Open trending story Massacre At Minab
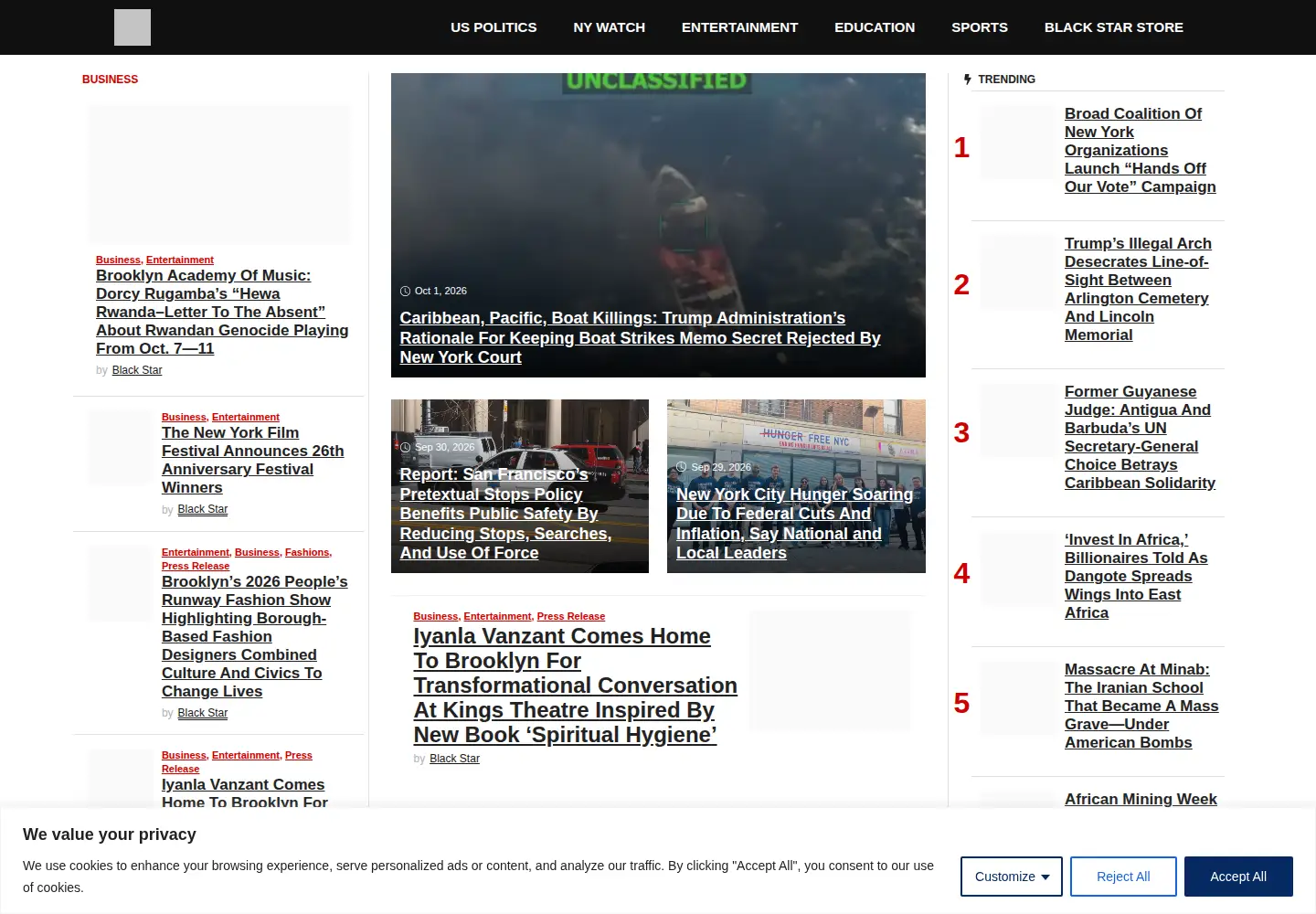Image resolution: width=1316 pixels, height=914 pixels. click(x=1141, y=706)
